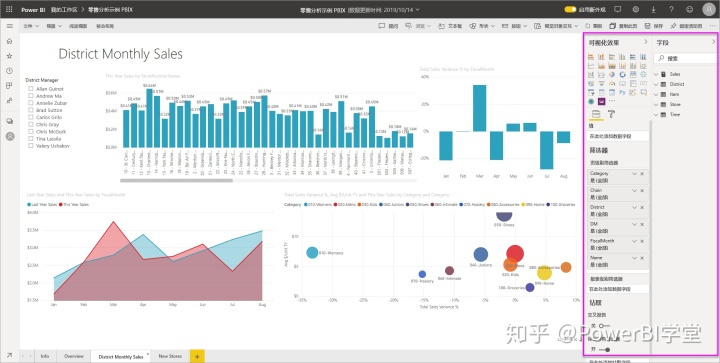Select gauge visualization icon
720x363 pixels.
click(x=612, y=84)
